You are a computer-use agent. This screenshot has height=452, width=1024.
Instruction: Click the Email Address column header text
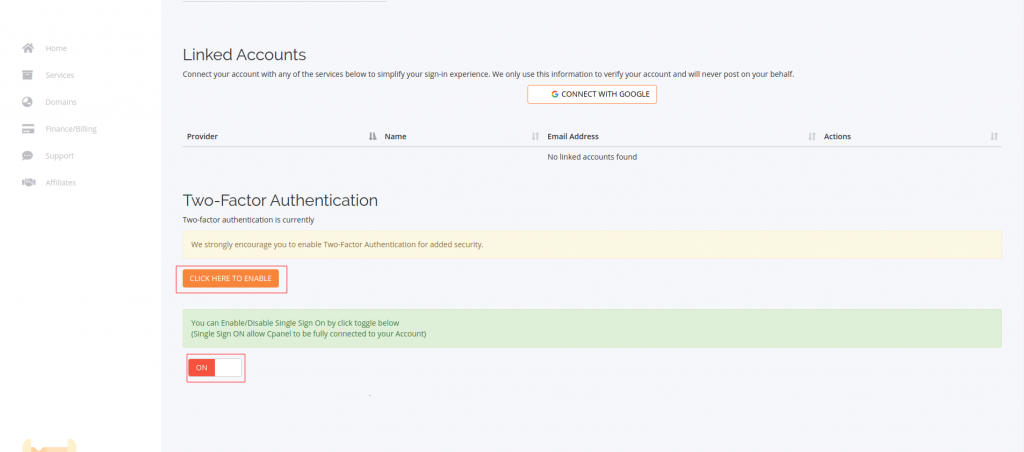coord(572,137)
